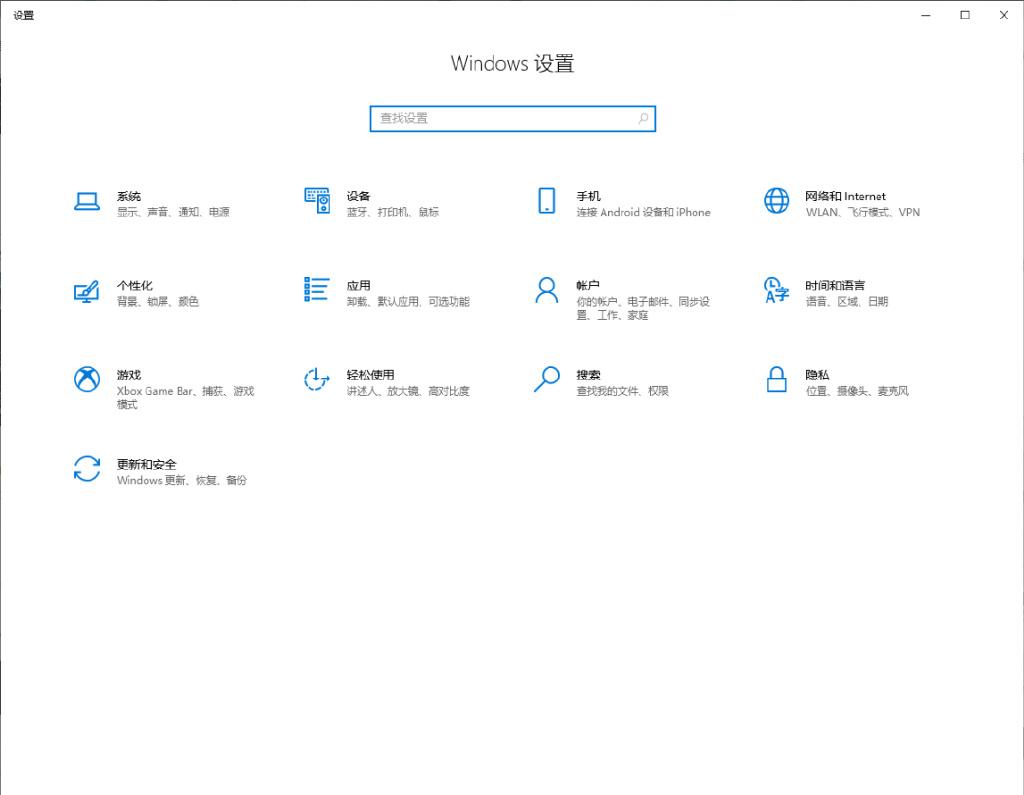Click description Windows 更新、恢复、备份
Screen dimensions: 1024x795
click(x=182, y=480)
